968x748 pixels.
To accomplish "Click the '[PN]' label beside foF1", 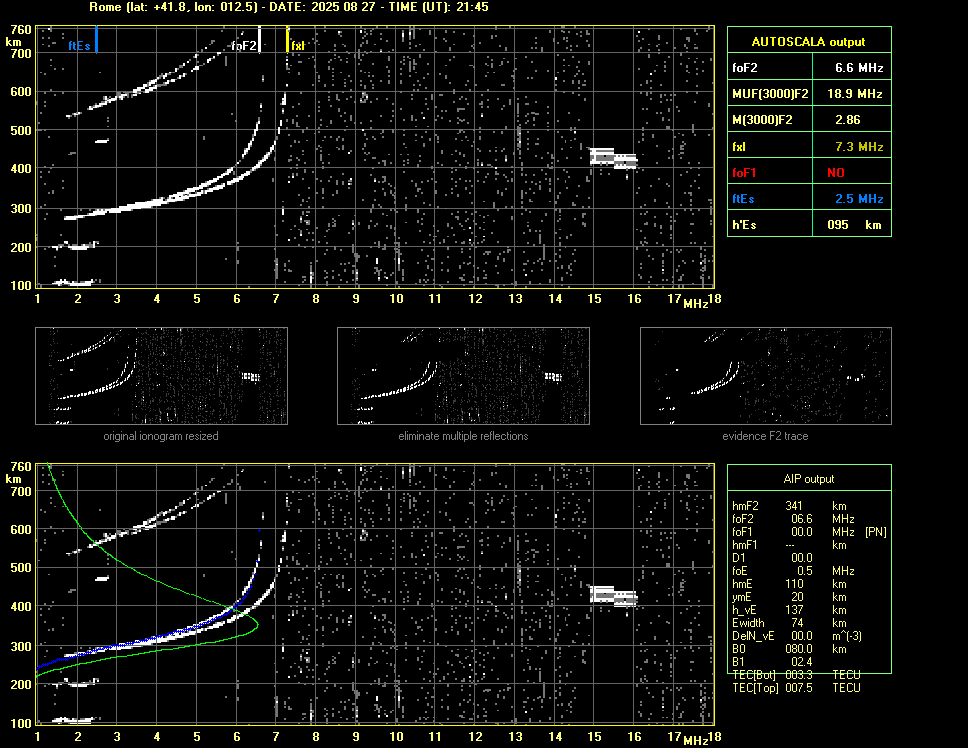I will click(x=875, y=532).
